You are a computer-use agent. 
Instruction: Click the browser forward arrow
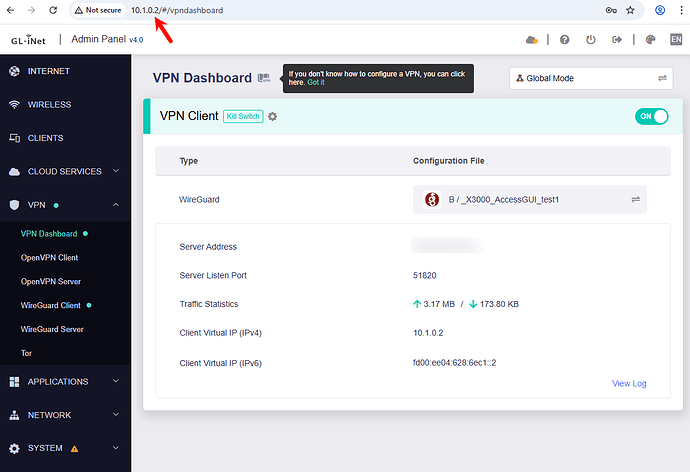31,10
